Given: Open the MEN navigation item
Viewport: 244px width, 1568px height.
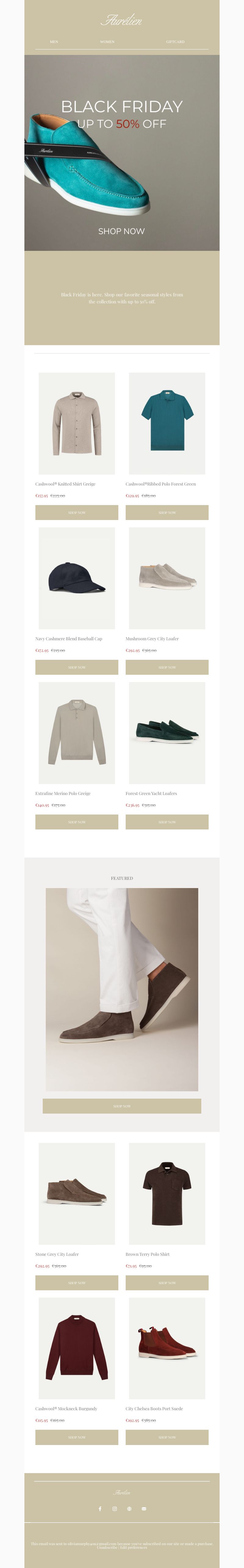Looking at the screenshot, I should (54, 42).
